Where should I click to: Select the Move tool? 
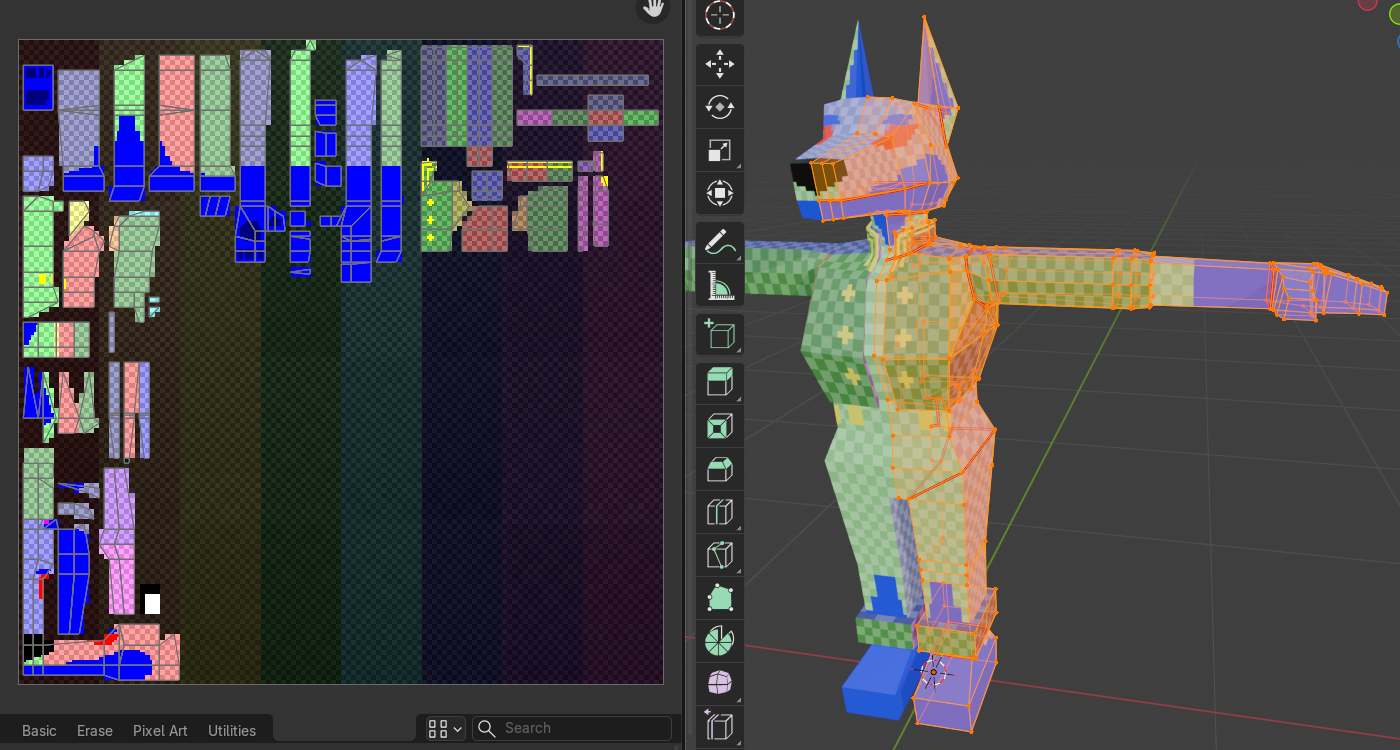[719, 65]
